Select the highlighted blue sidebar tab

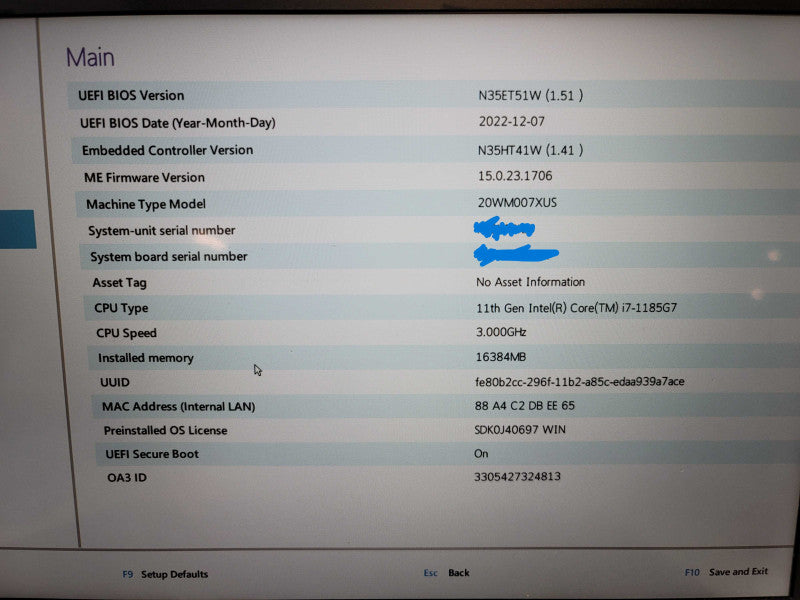click(17, 229)
